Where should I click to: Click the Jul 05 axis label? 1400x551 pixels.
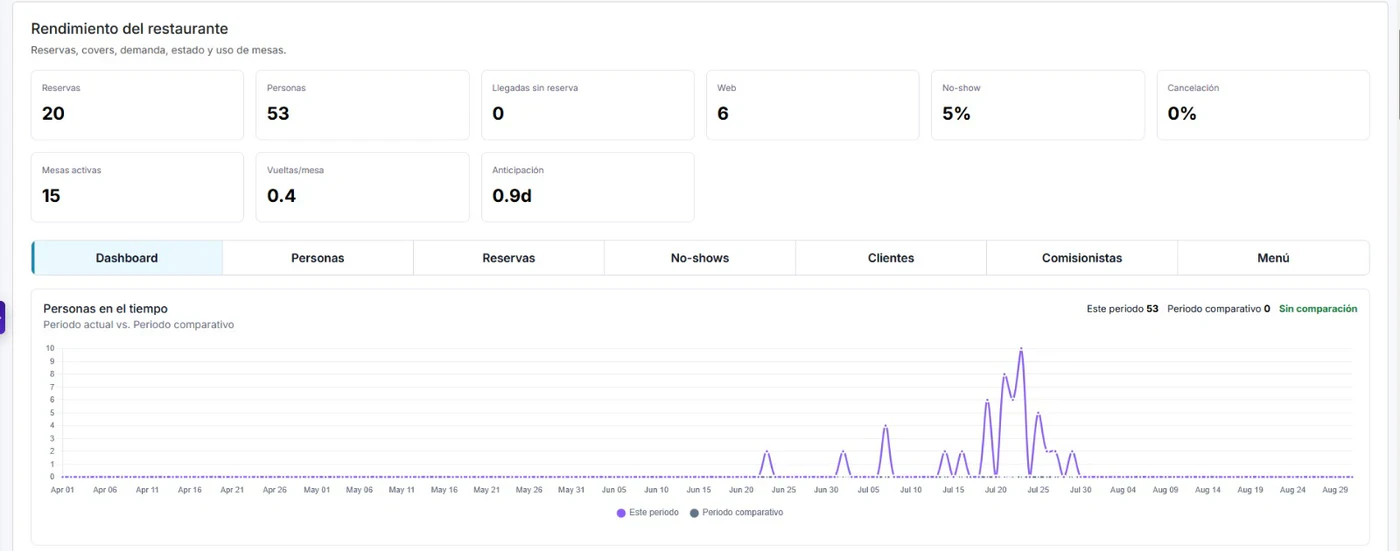(869, 490)
